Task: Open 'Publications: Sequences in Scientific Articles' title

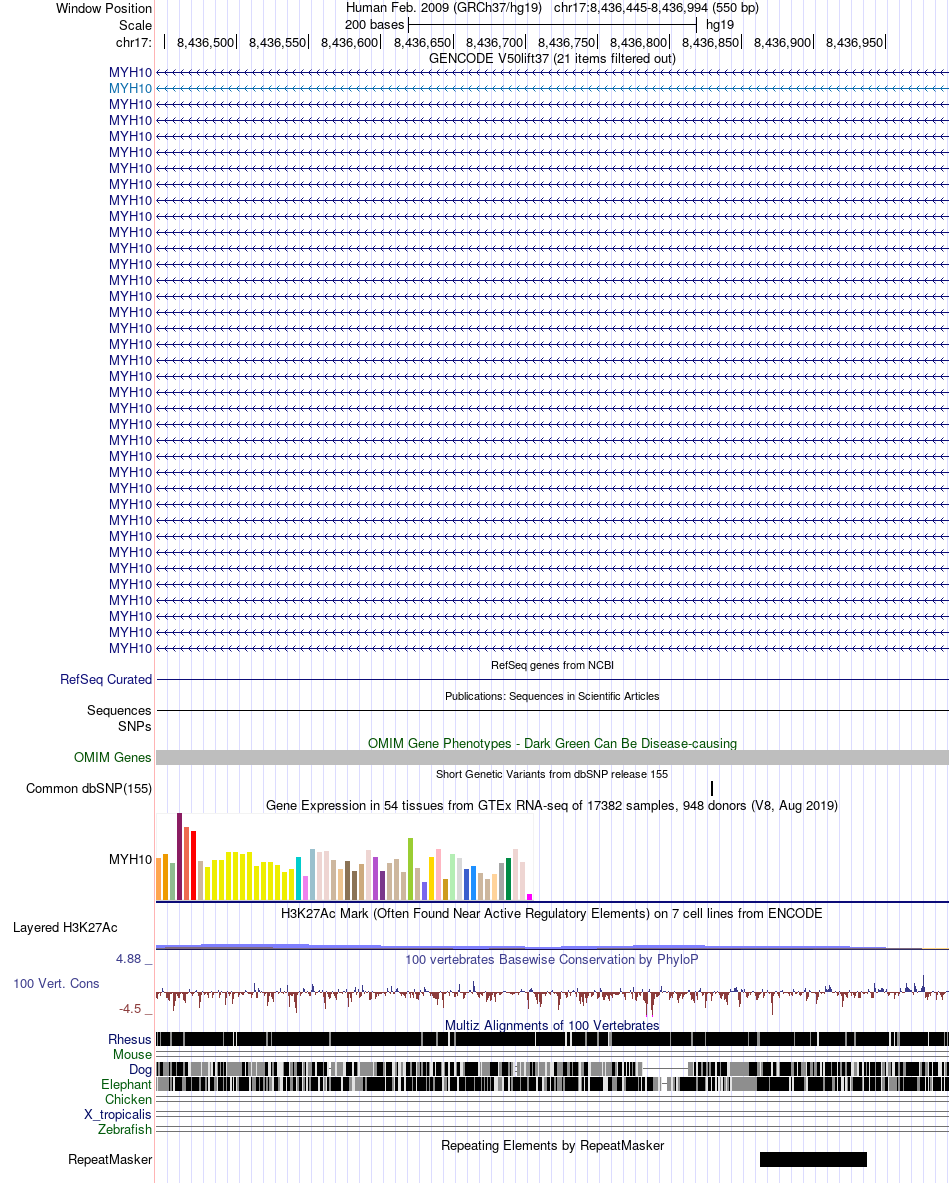Action: 552,696
